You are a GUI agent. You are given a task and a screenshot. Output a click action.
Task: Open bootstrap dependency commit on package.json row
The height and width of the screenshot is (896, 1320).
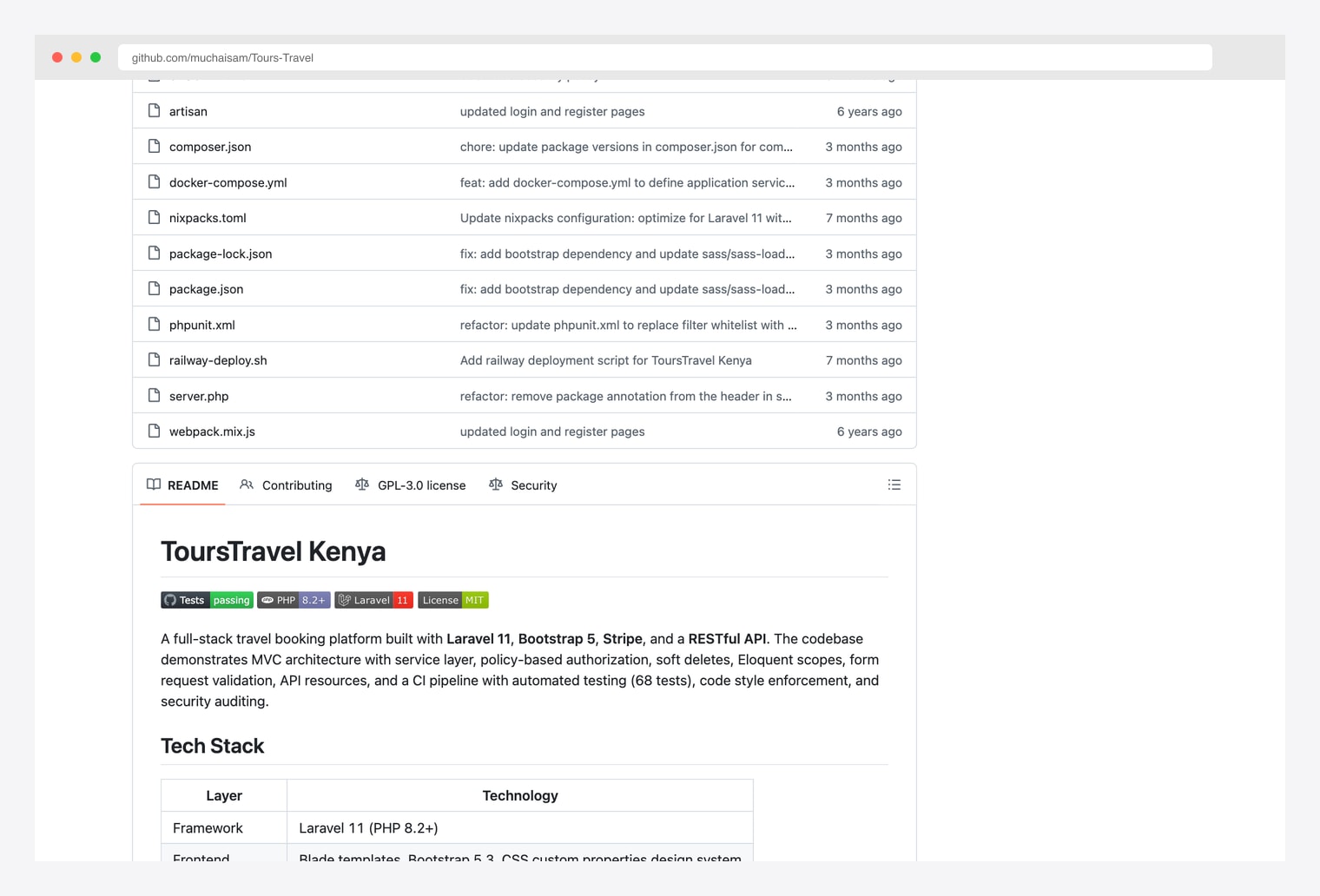click(x=627, y=289)
